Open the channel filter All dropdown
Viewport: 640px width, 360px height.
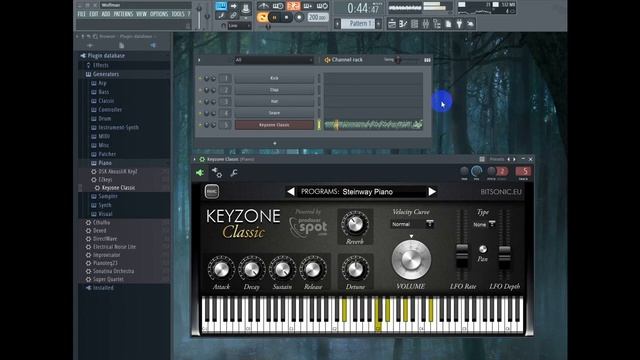(x=273, y=60)
